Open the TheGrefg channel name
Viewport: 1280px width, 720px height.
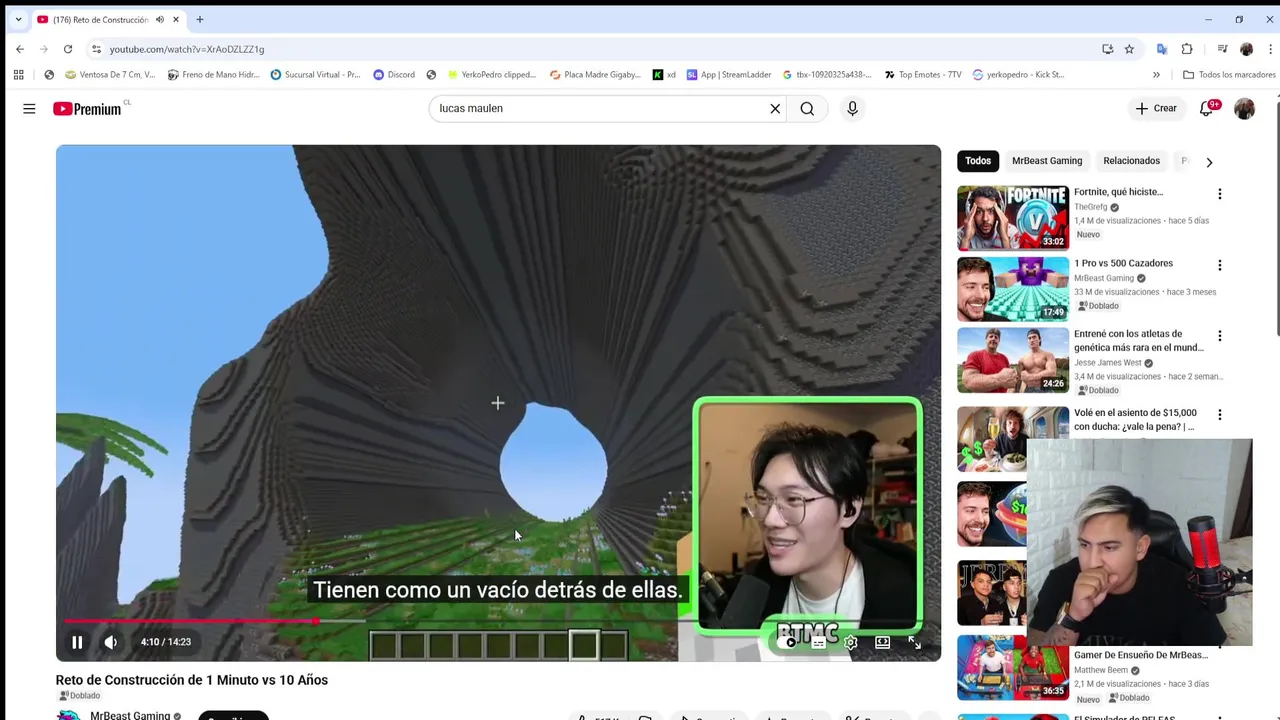tap(1090, 207)
